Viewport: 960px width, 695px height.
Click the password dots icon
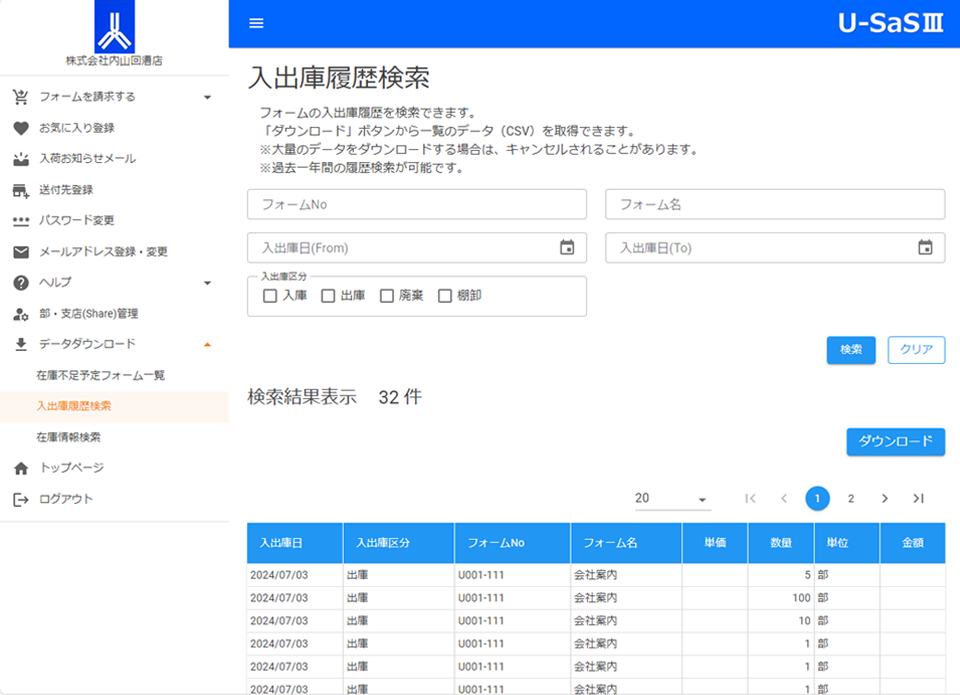coord(21,221)
